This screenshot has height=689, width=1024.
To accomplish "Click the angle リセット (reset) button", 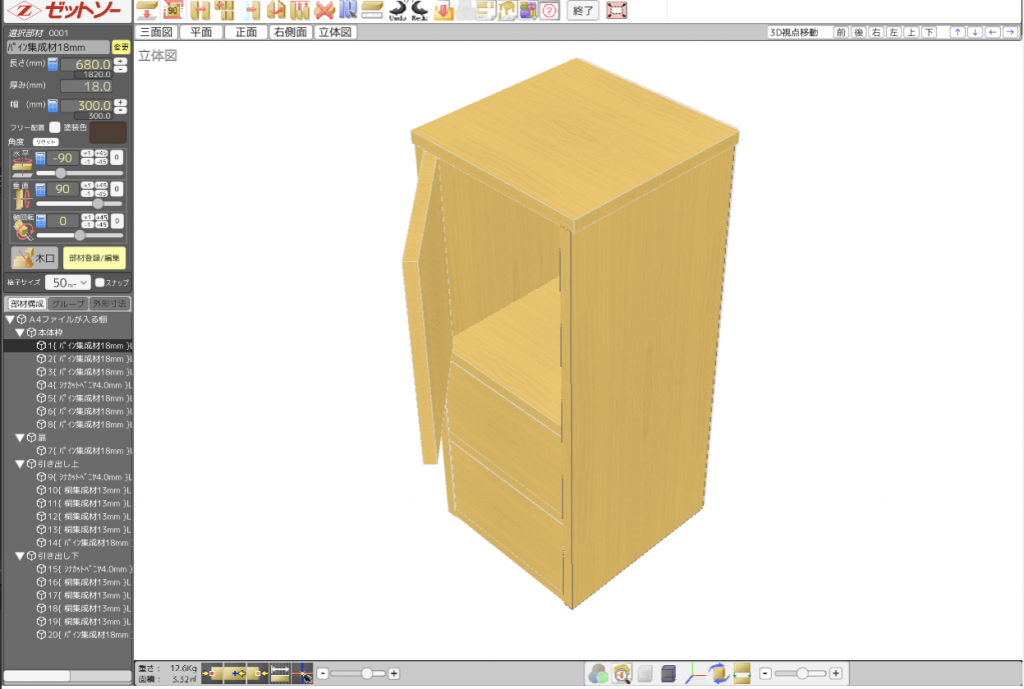I will pyautogui.click(x=46, y=142).
